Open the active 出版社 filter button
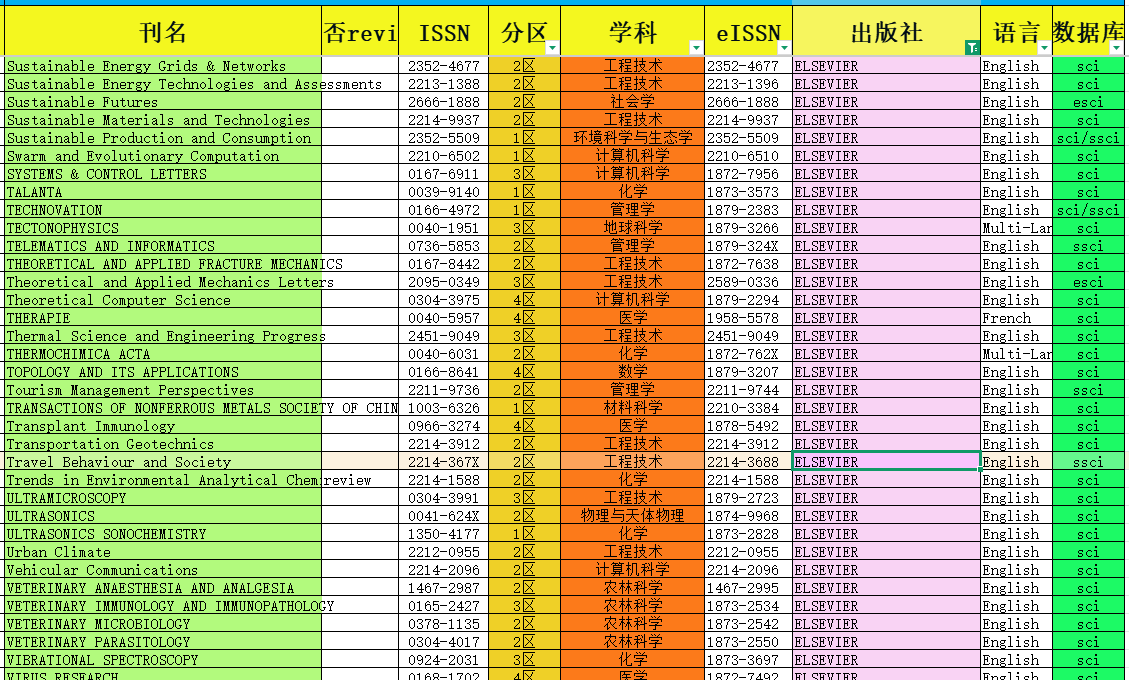 coord(972,48)
